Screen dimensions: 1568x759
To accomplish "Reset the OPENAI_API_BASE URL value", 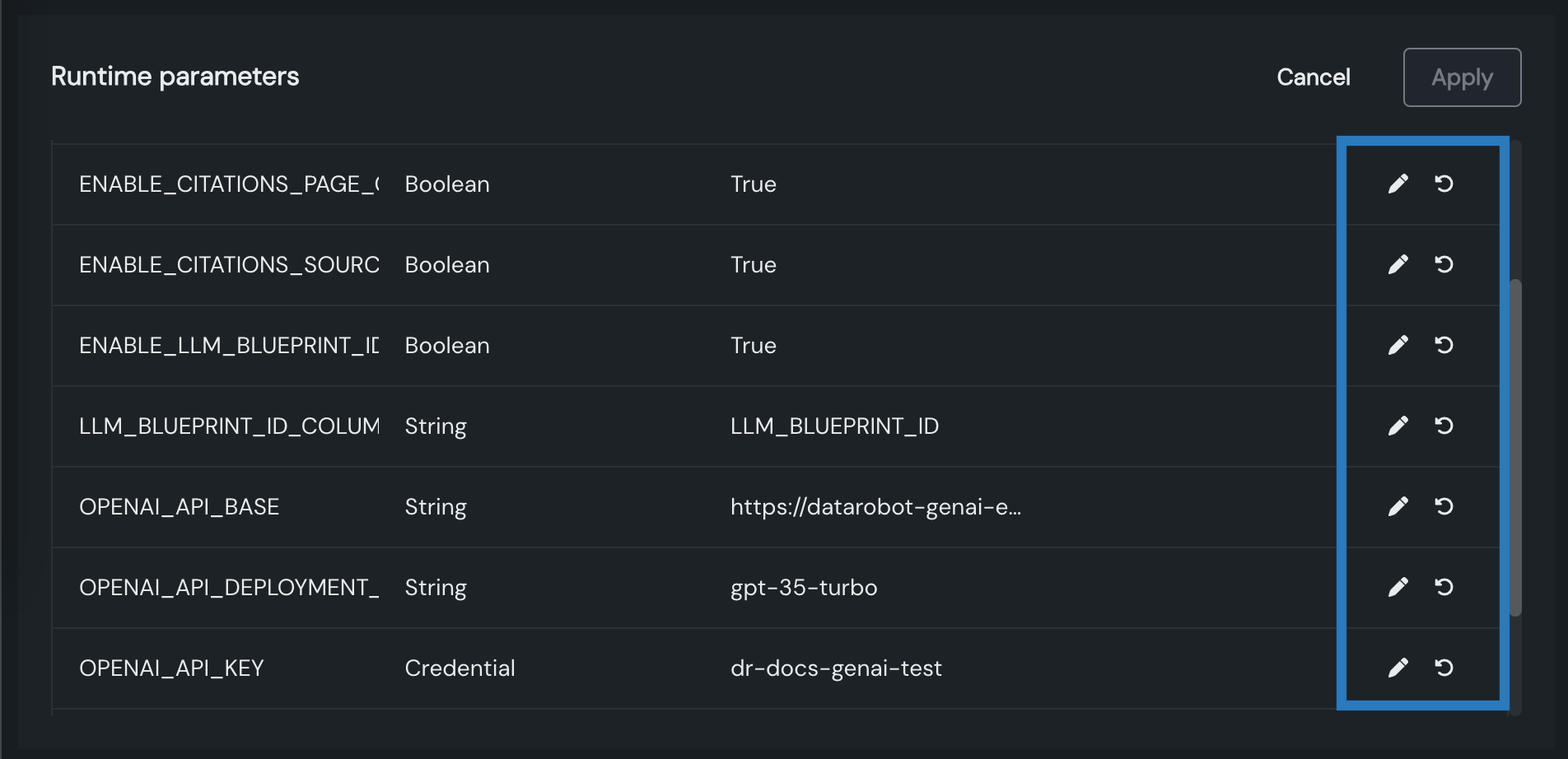I will (x=1444, y=506).
